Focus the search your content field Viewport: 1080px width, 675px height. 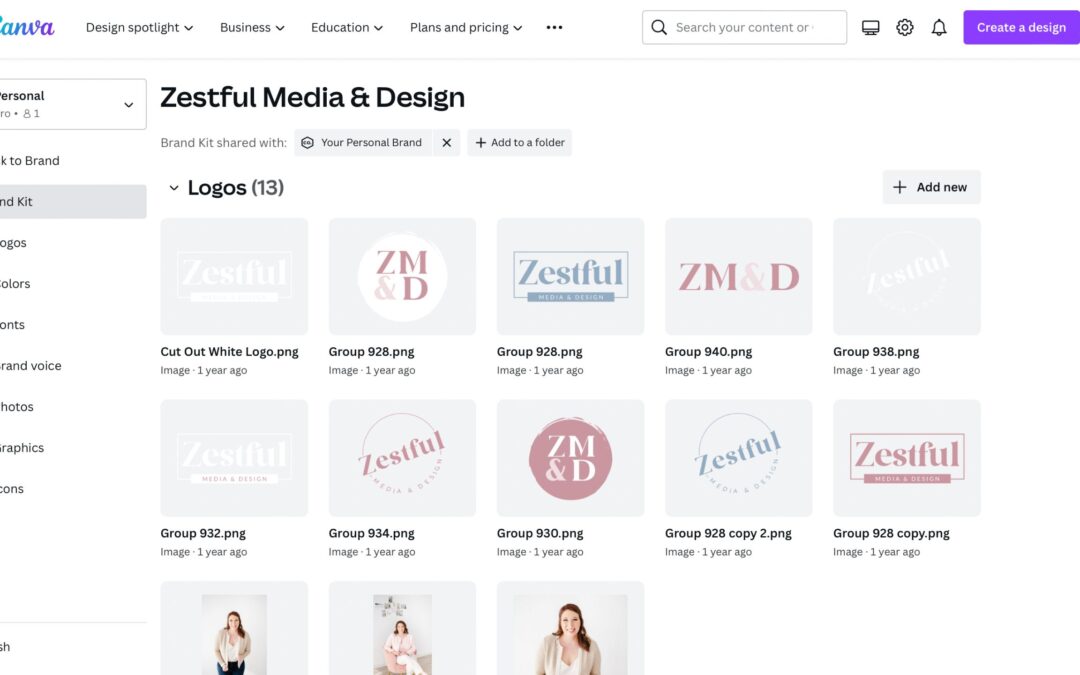pyautogui.click(x=745, y=28)
